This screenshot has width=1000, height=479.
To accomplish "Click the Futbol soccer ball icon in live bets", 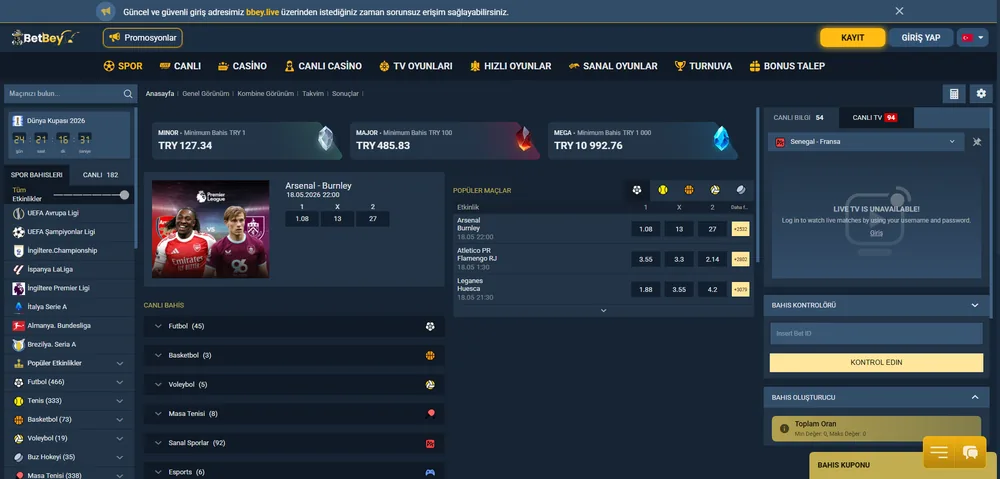I will click(430, 327).
